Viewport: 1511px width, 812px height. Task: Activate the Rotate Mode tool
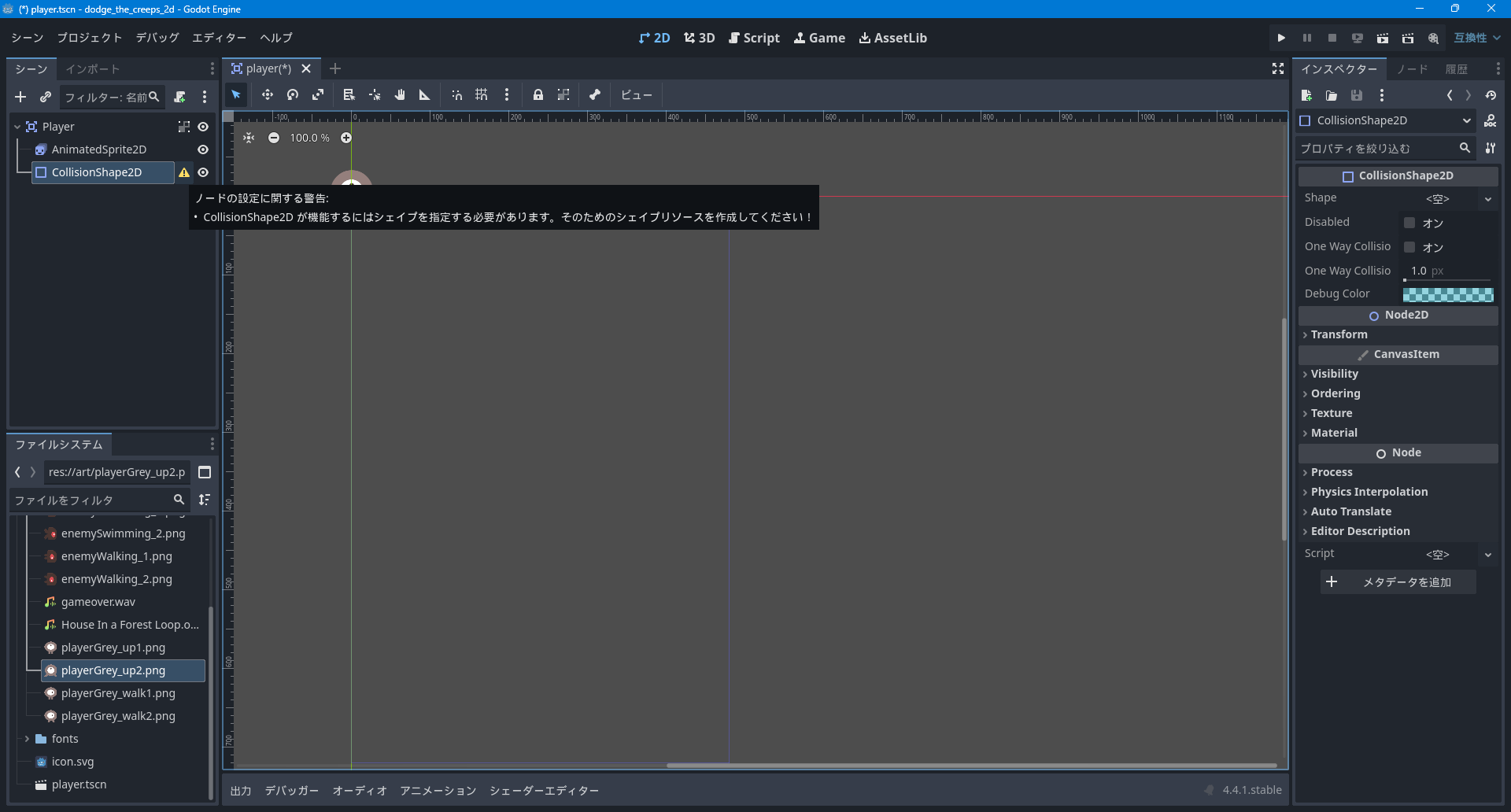click(293, 95)
